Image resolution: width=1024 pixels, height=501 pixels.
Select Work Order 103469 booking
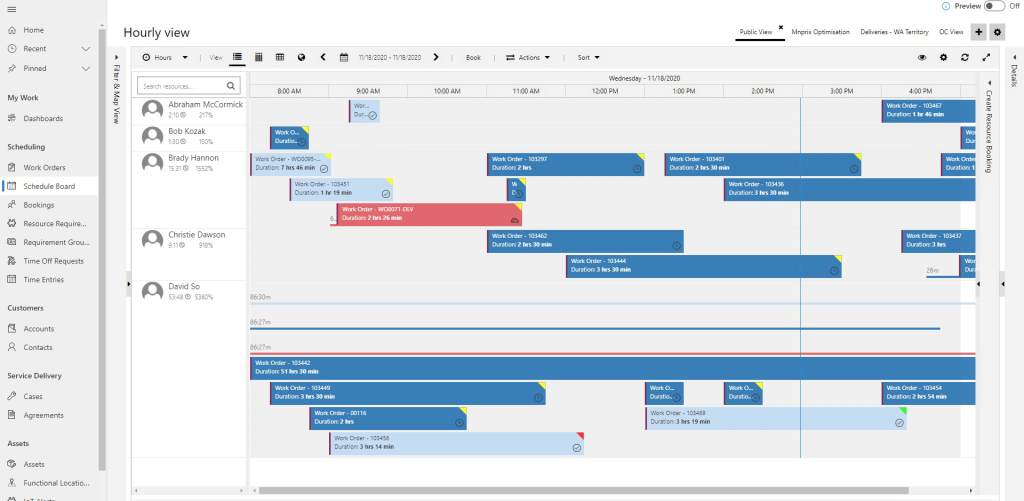776,418
